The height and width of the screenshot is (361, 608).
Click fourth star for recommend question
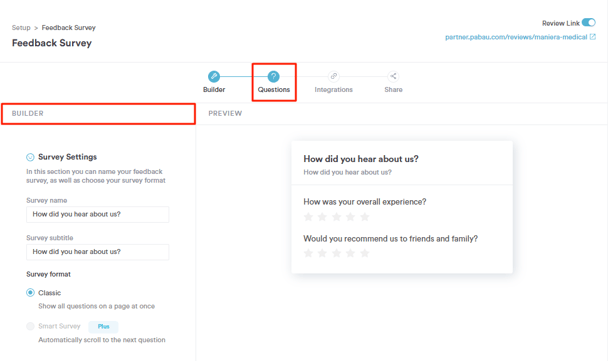[351, 253]
